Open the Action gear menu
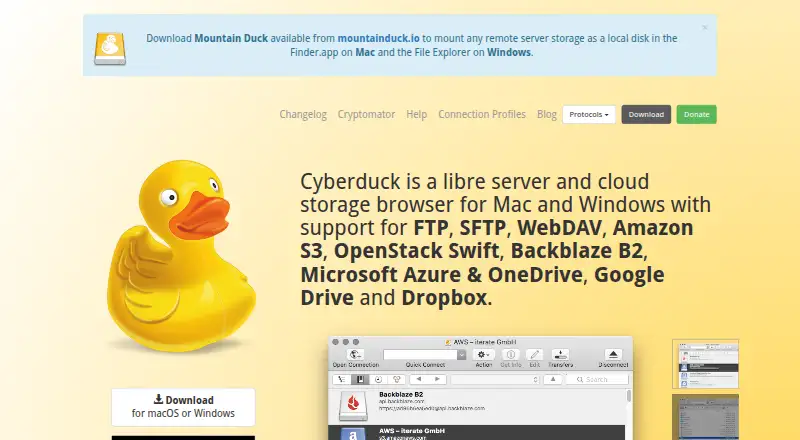This screenshot has height=440, width=800. (483, 354)
